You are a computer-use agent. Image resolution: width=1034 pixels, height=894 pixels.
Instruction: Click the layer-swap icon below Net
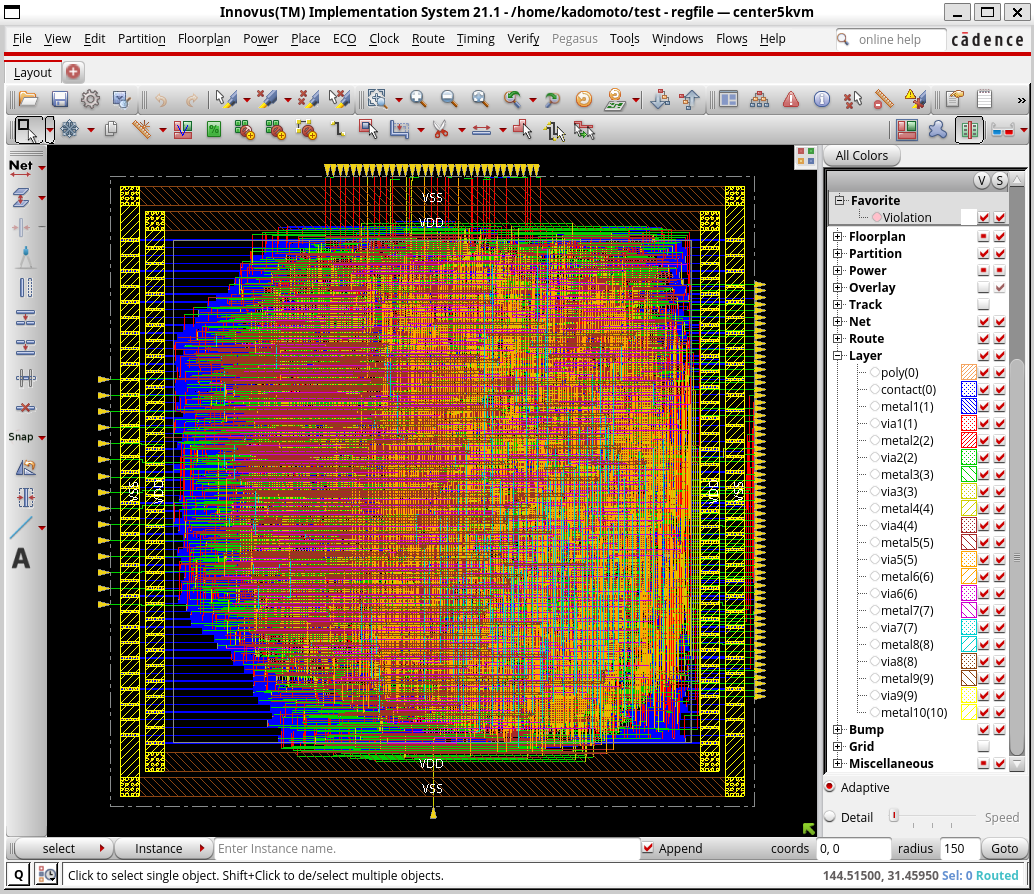click(x=21, y=197)
